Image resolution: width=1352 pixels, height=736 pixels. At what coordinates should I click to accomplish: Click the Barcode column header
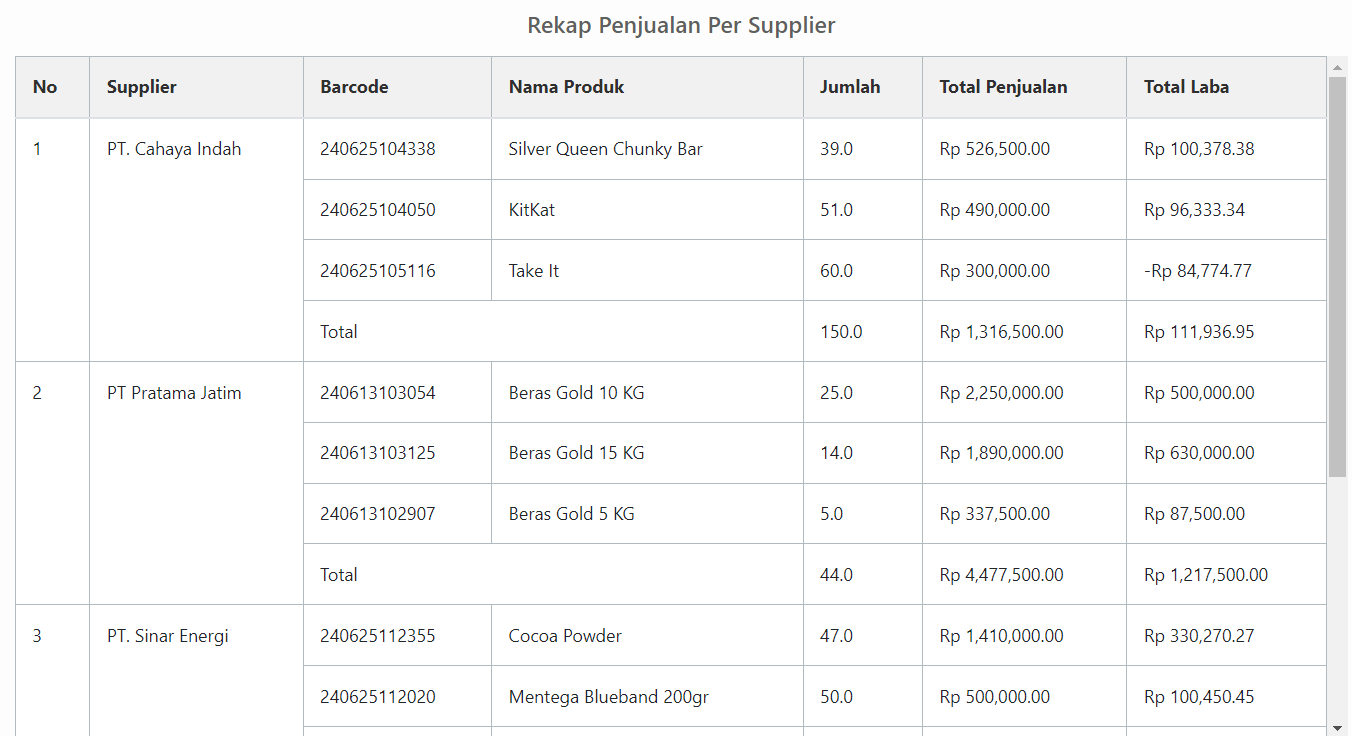pyautogui.click(x=354, y=87)
